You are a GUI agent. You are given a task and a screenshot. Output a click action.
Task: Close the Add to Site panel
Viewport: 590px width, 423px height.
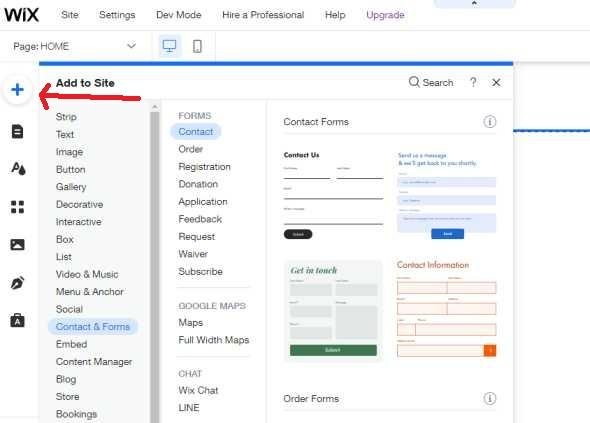click(496, 82)
